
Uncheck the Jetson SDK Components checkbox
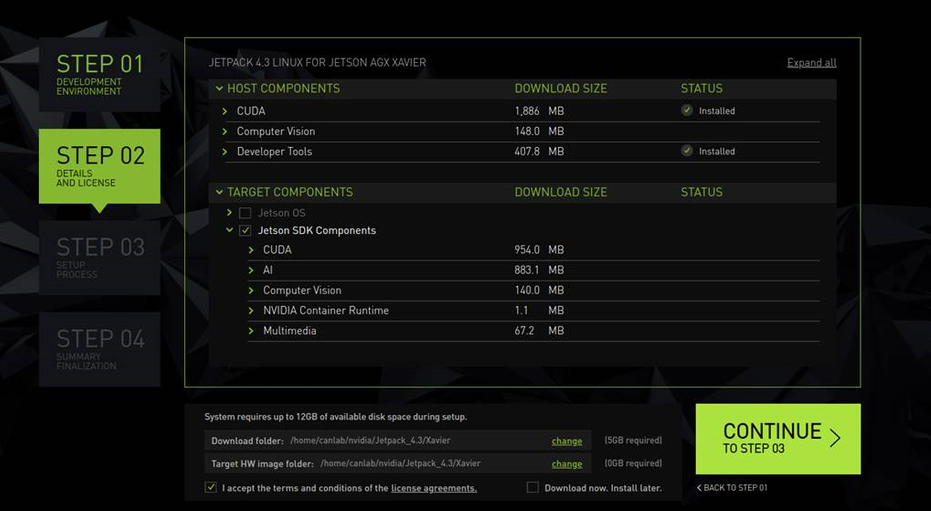click(245, 230)
